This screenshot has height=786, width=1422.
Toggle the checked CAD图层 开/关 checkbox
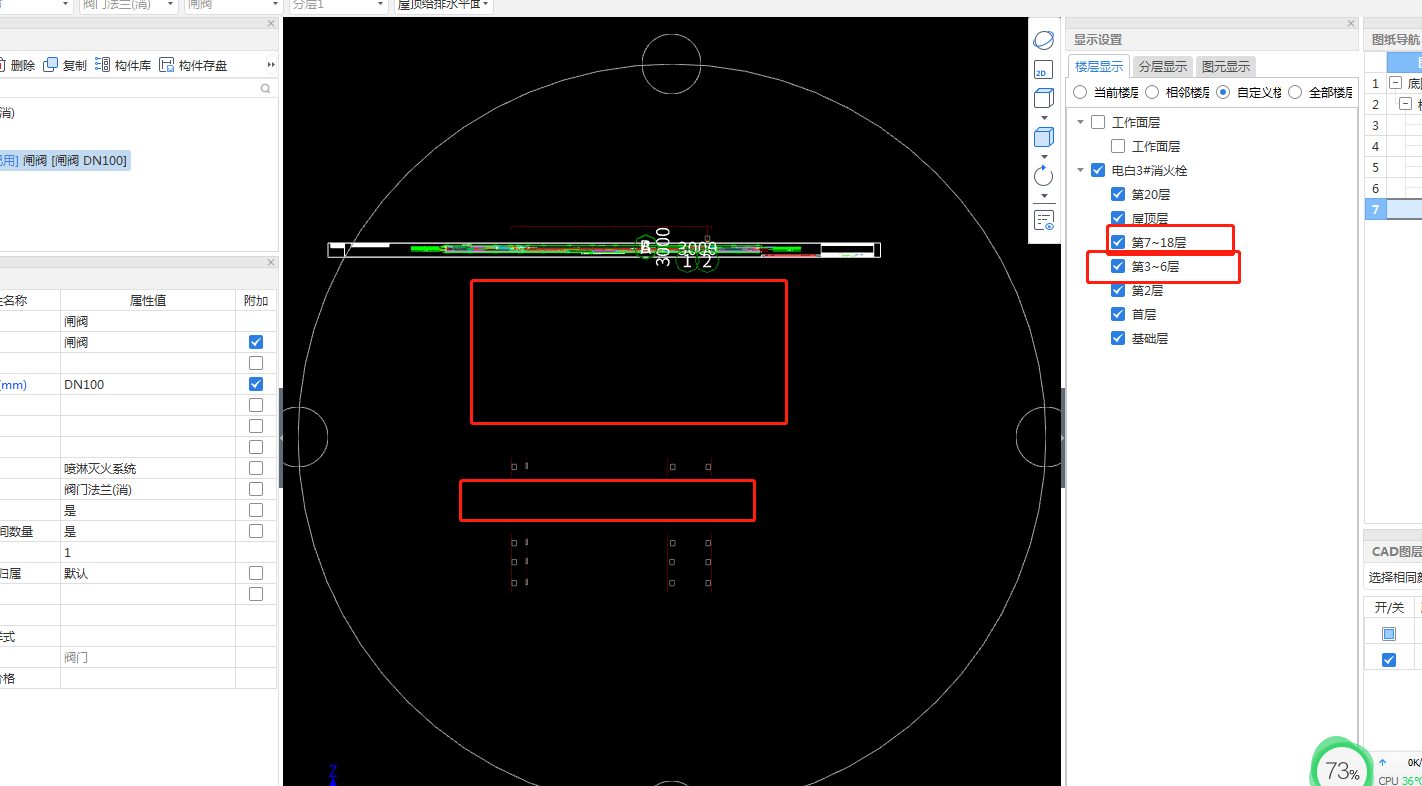point(1388,660)
